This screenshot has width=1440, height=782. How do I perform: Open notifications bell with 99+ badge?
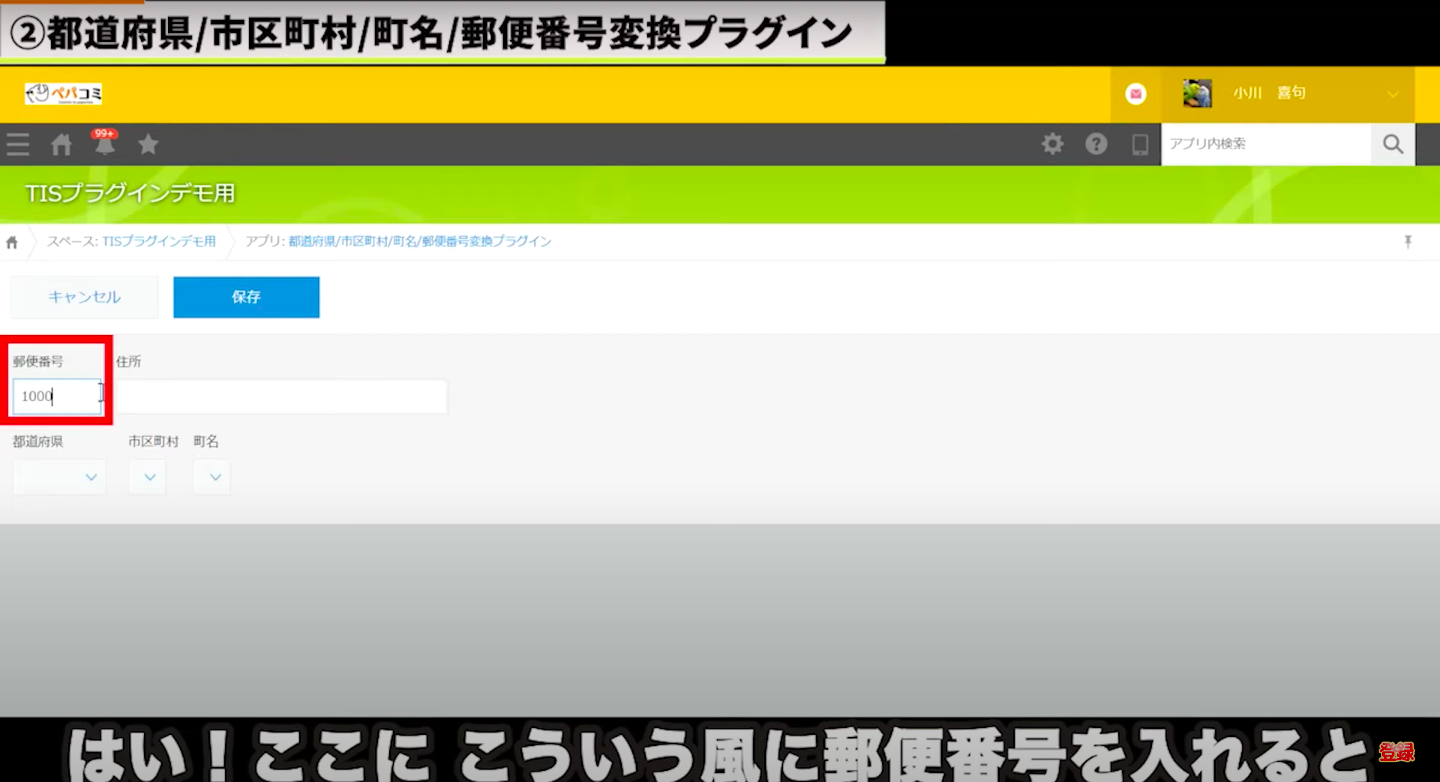(x=105, y=145)
